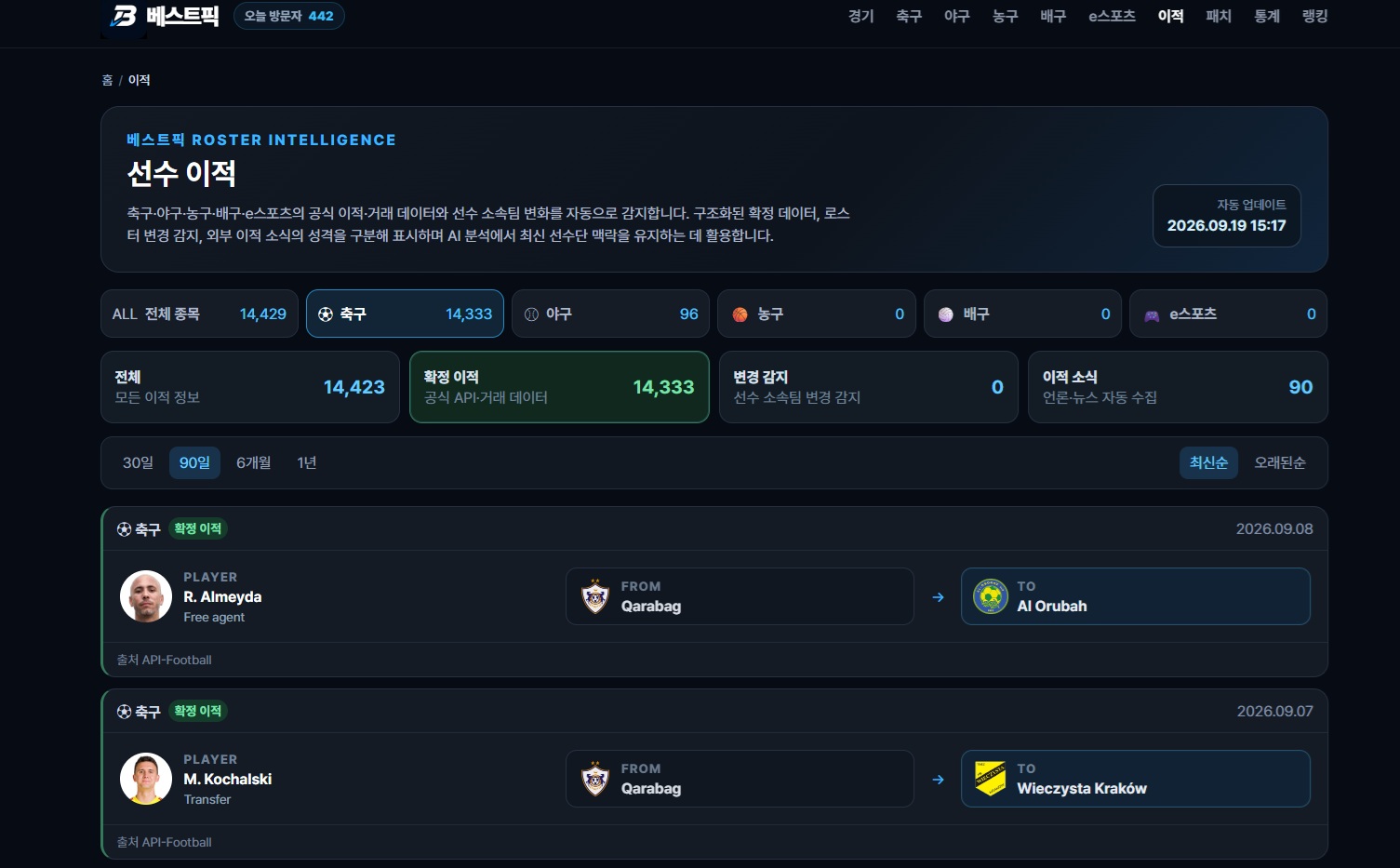Image resolution: width=1400 pixels, height=868 pixels.
Task: Open 배구 in the top navigation
Action: tap(1053, 16)
